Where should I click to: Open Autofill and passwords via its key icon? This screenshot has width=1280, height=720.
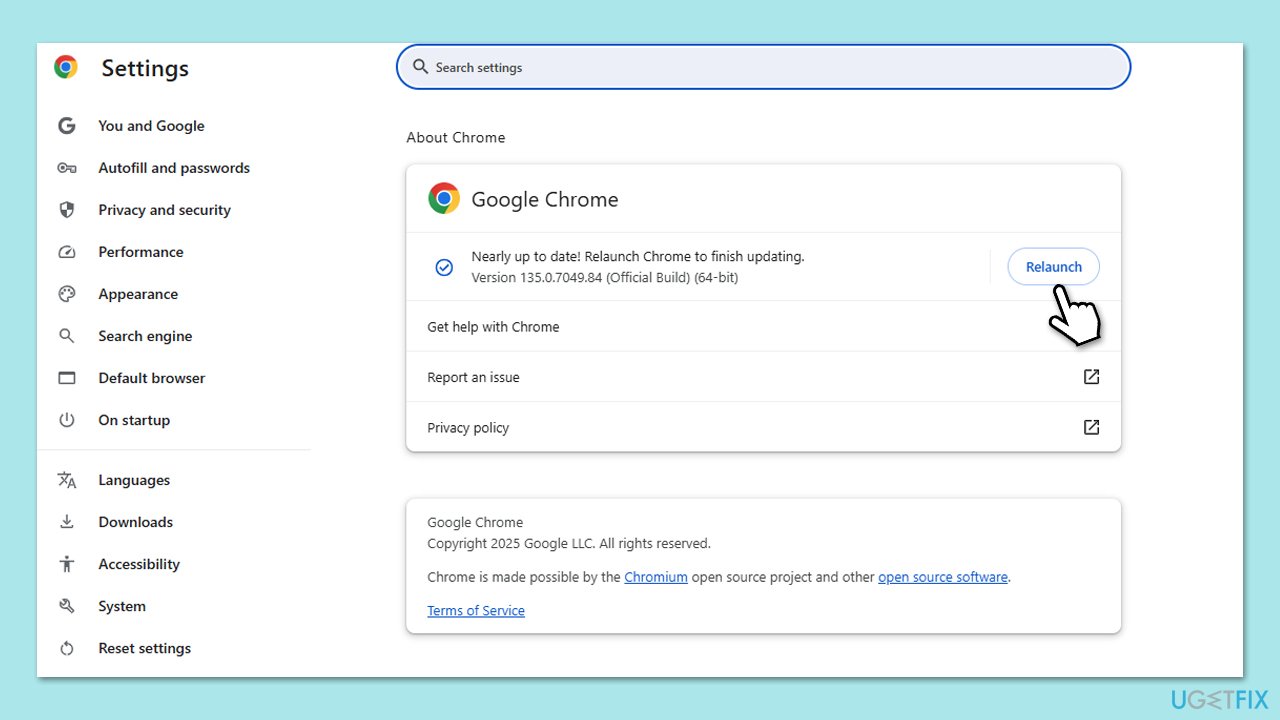point(66,168)
